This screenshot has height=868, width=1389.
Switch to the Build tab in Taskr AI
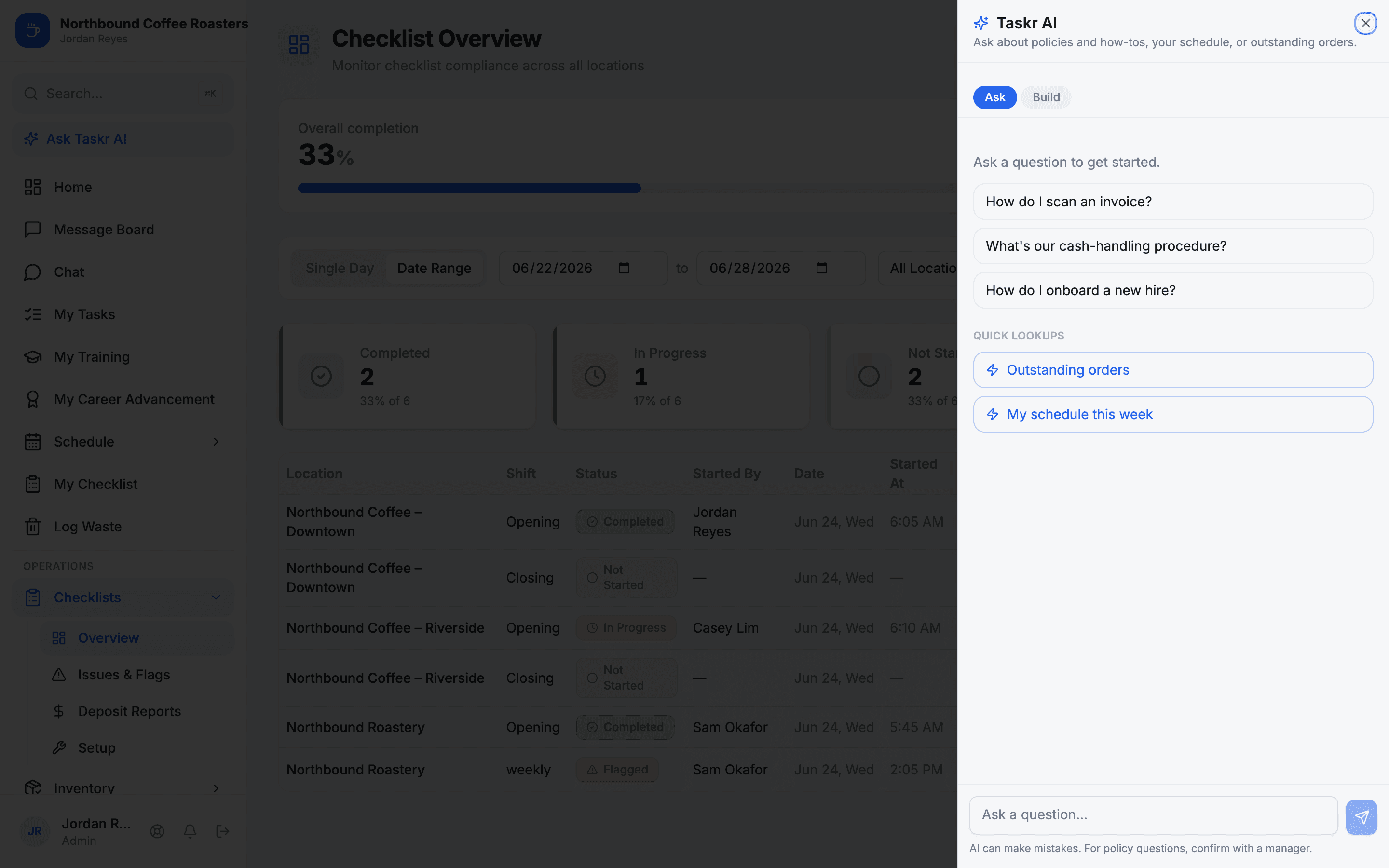1046,97
